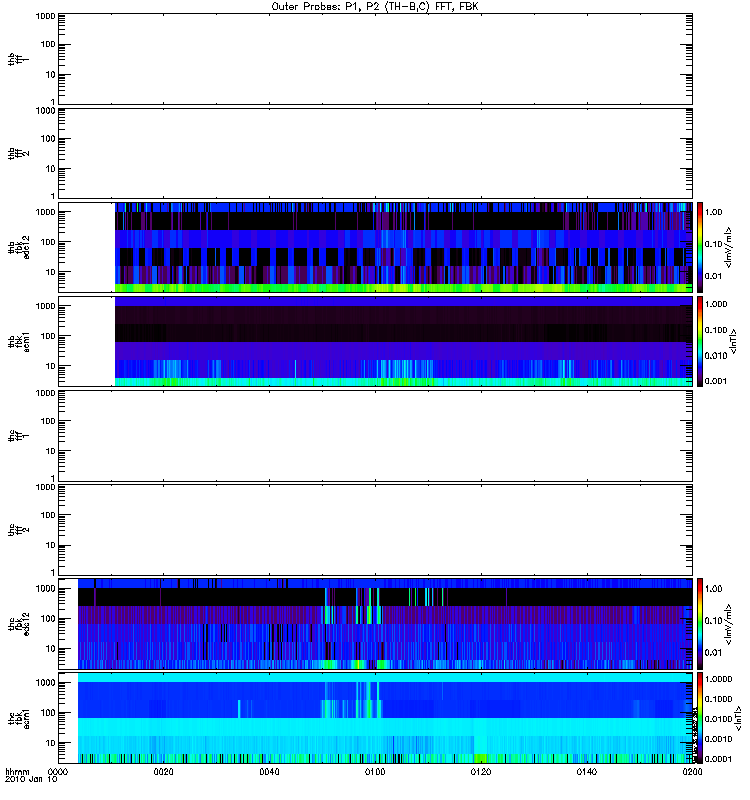Select the 0040 time tick label
Image resolution: width=750 pixels, height=800 pixels.
269,772
